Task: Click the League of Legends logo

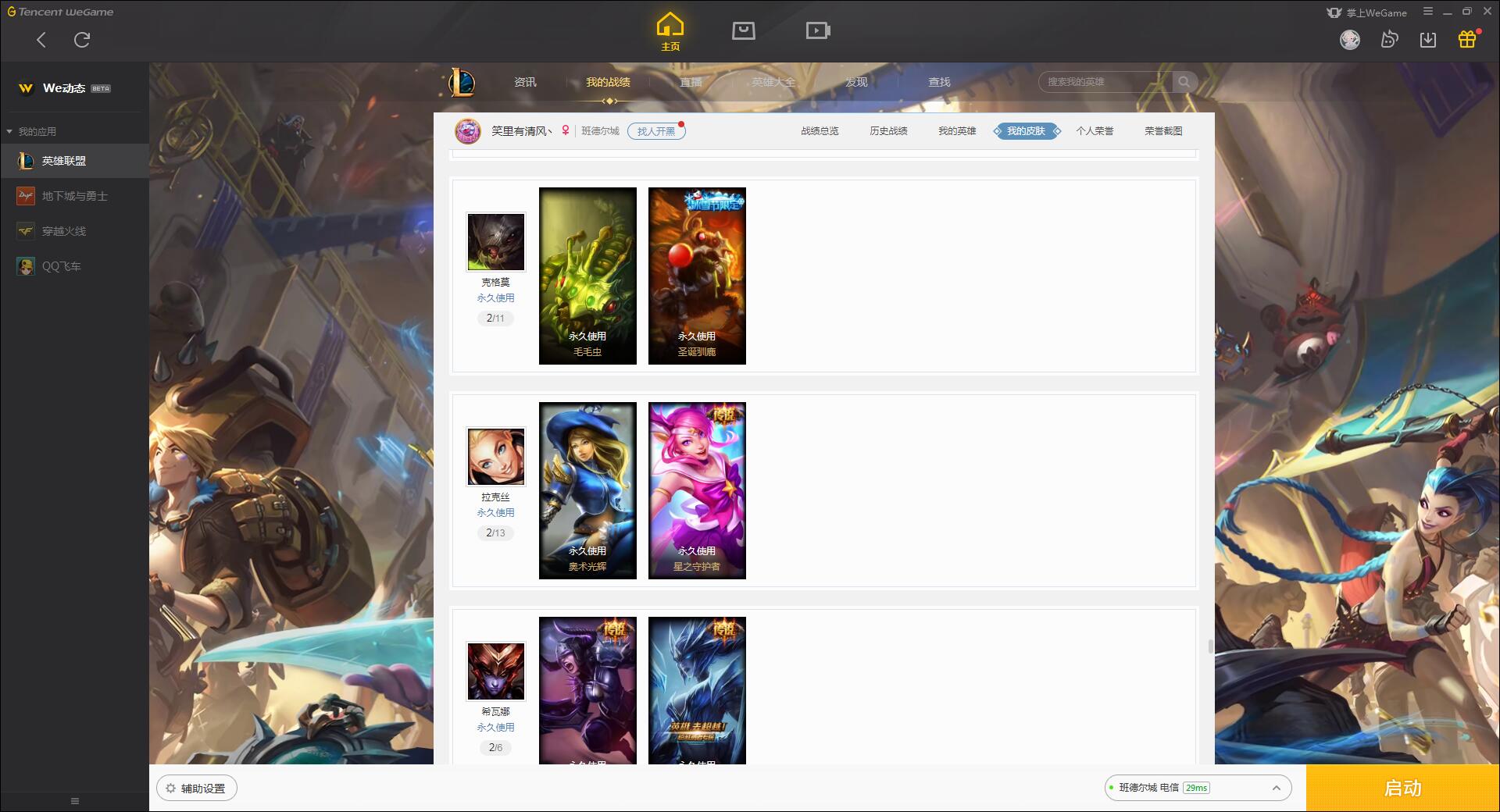Action: click(x=462, y=82)
